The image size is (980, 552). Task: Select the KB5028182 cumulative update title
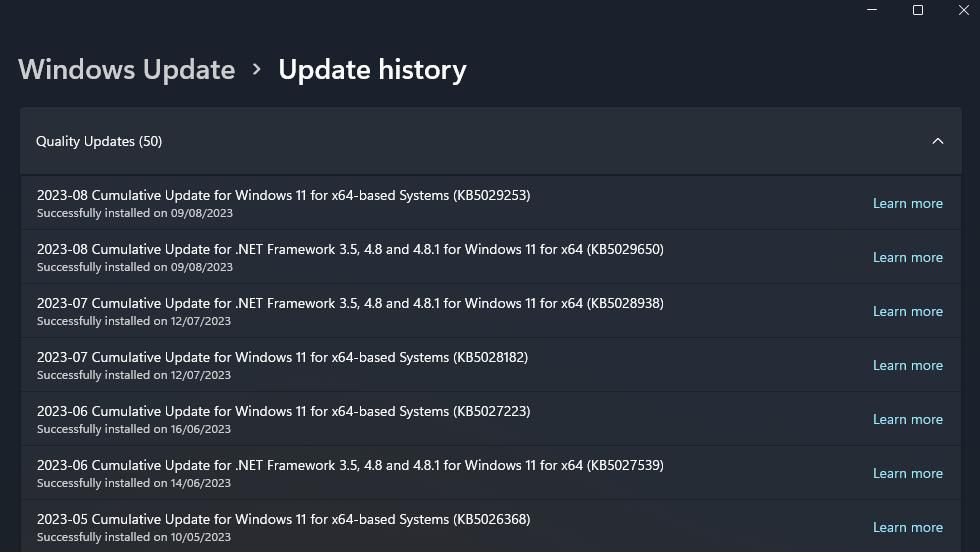(282, 357)
